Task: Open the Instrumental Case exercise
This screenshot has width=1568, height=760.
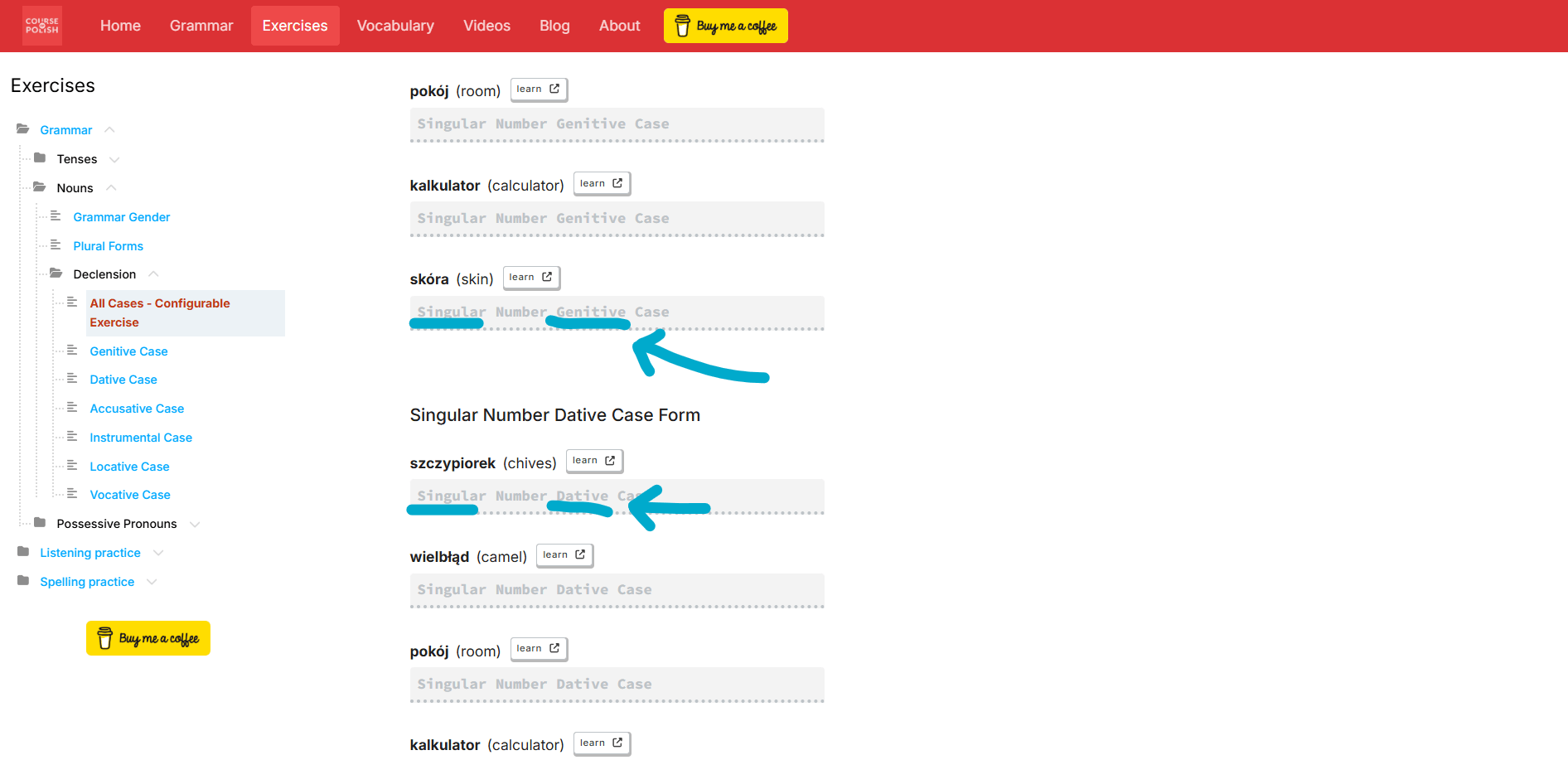Action: (140, 437)
